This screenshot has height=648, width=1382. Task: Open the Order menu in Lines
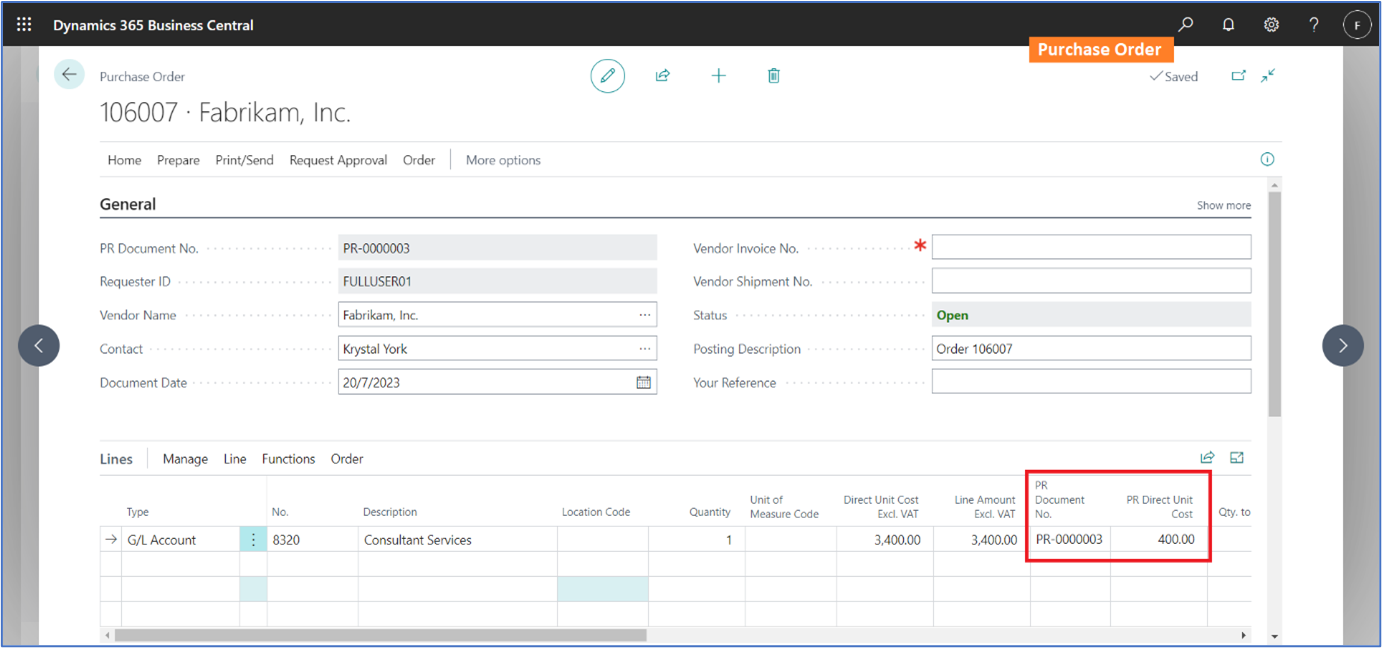coord(347,459)
